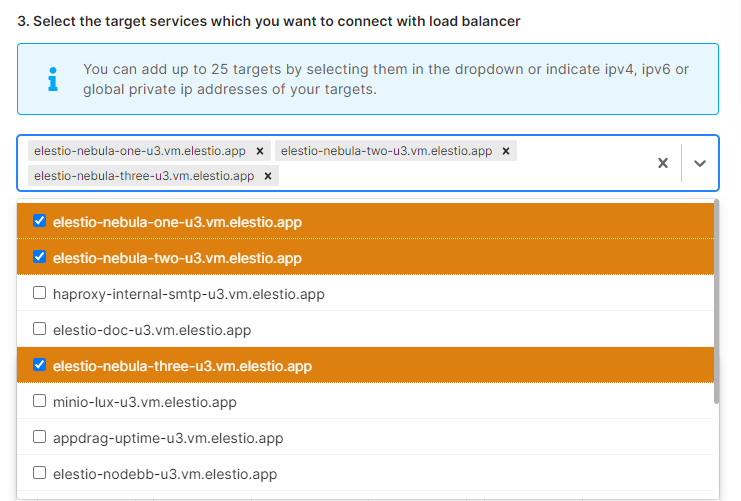Check the appdrag-uptime-u3.vm.elestio.app checkbox
Viewport: 741px width, 501px height.
[x=40, y=438]
